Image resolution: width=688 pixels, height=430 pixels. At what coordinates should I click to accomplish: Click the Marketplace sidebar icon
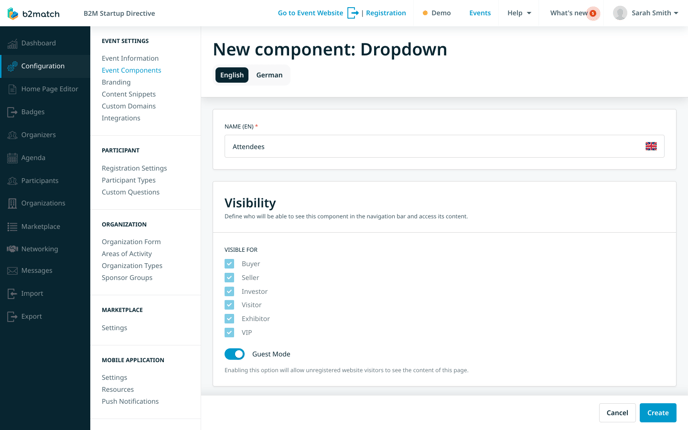pos(12,227)
